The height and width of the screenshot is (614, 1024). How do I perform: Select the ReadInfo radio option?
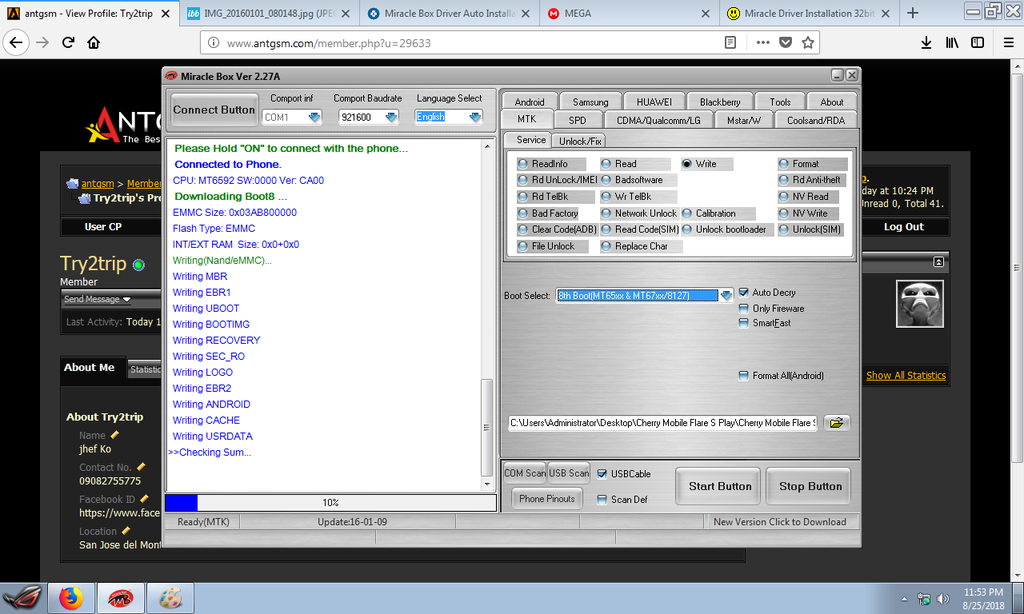coord(523,164)
